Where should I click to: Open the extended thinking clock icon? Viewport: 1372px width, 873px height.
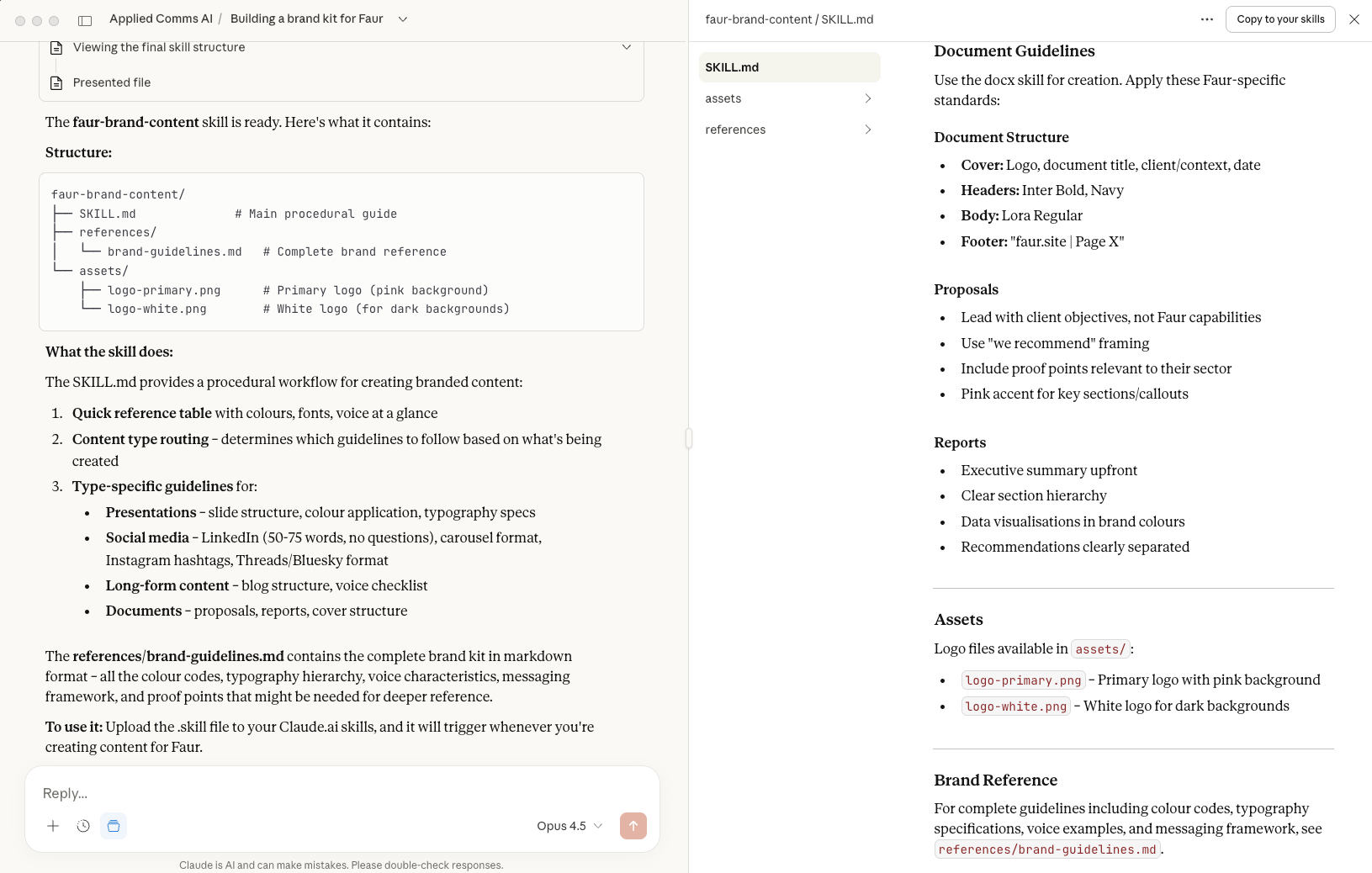(83, 826)
